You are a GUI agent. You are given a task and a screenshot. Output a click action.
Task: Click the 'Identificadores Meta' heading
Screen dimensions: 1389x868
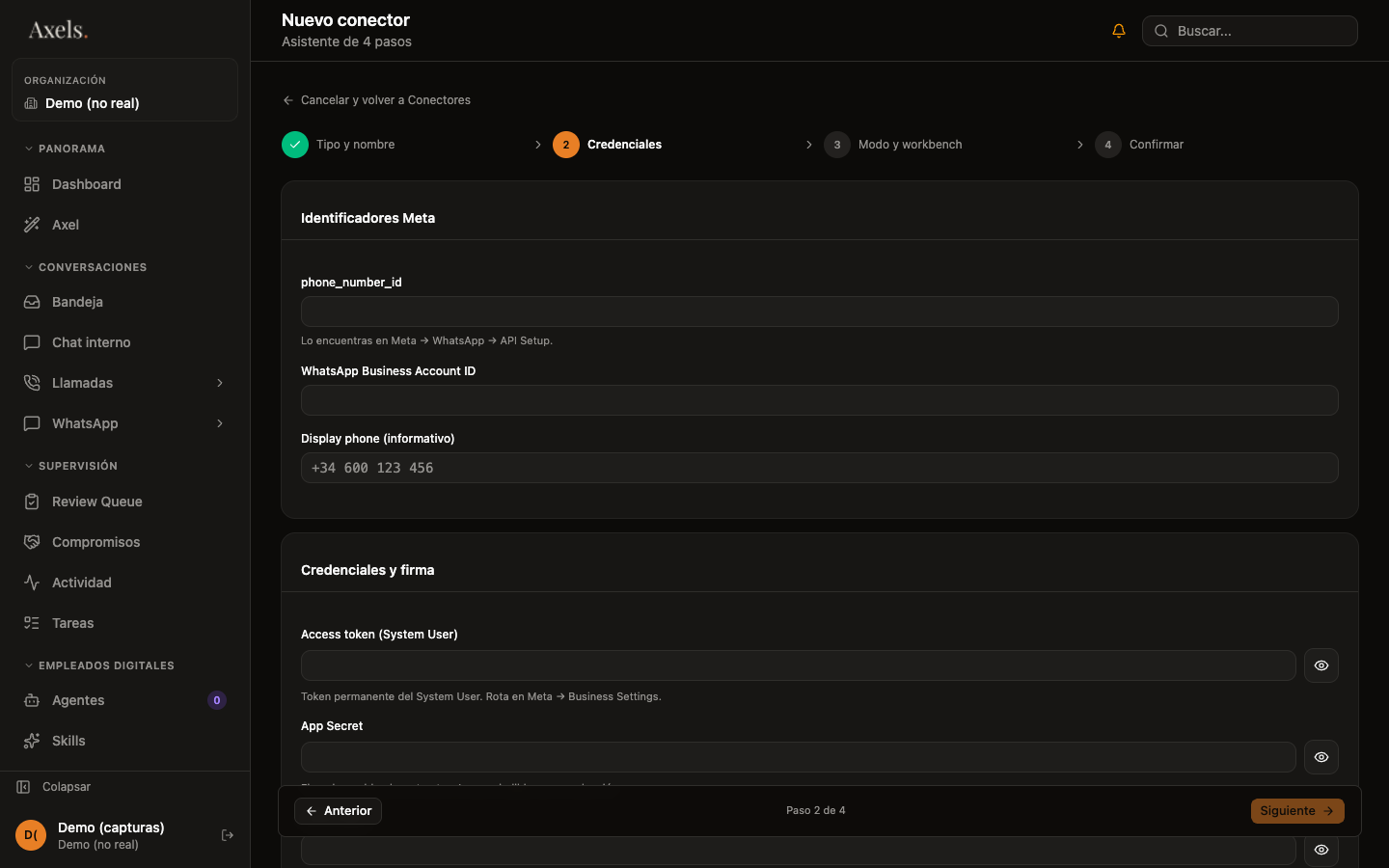pos(368,218)
